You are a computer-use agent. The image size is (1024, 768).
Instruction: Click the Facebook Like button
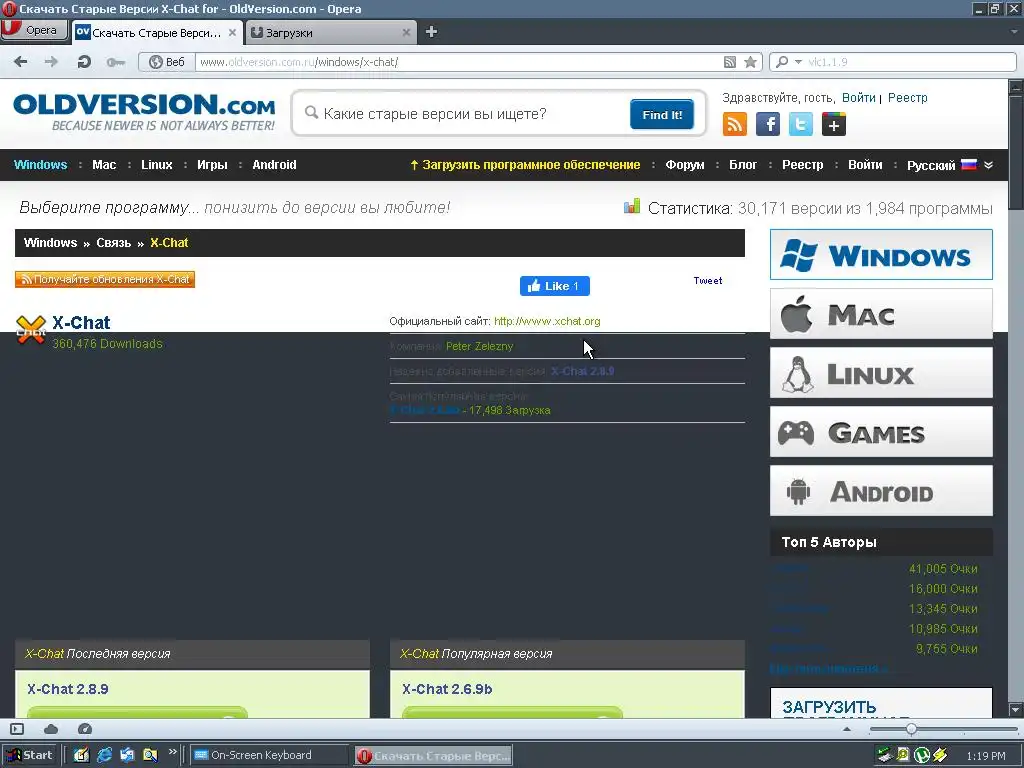[554, 286]
